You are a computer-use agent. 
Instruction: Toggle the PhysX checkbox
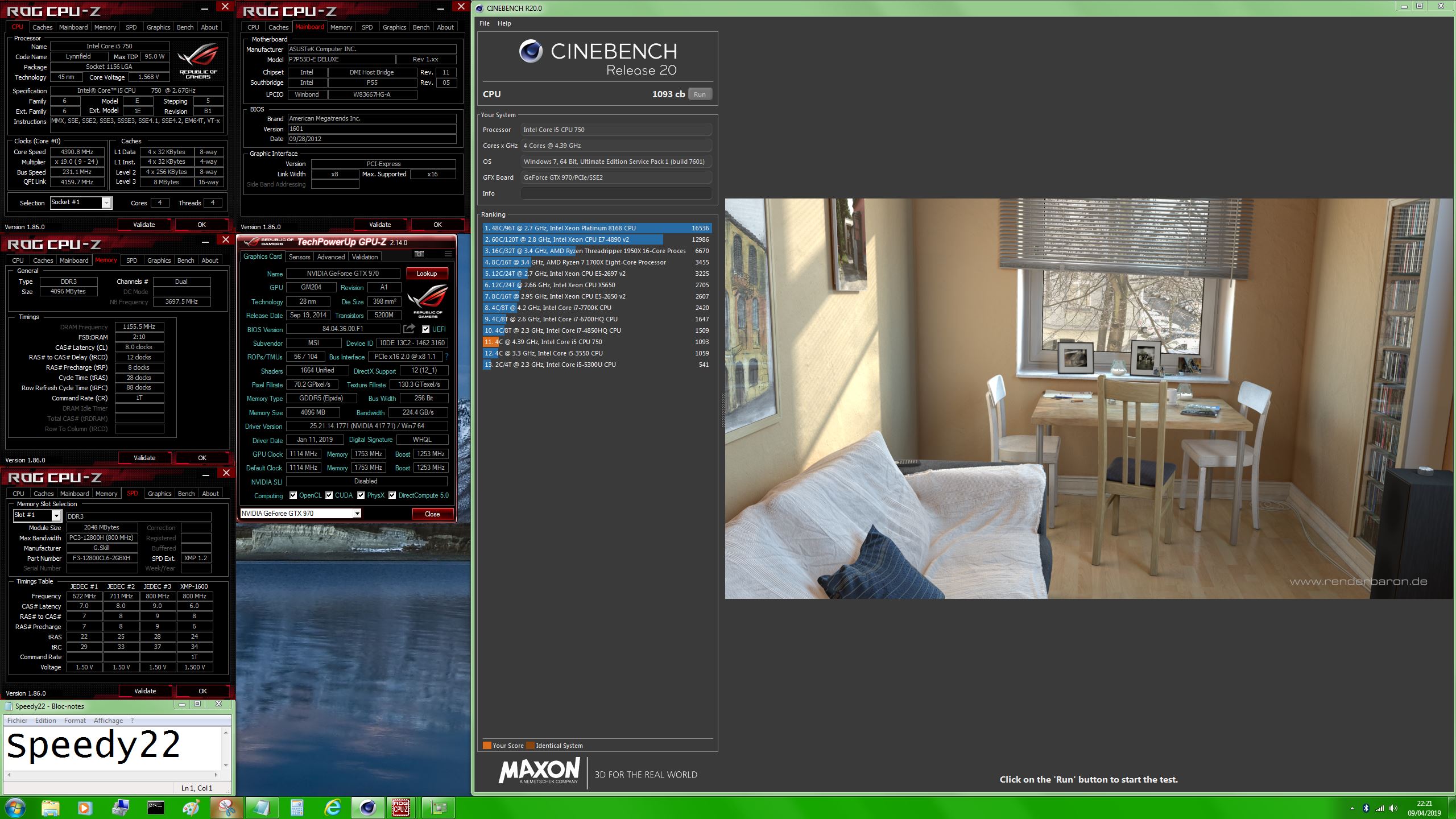coord(361,495)
